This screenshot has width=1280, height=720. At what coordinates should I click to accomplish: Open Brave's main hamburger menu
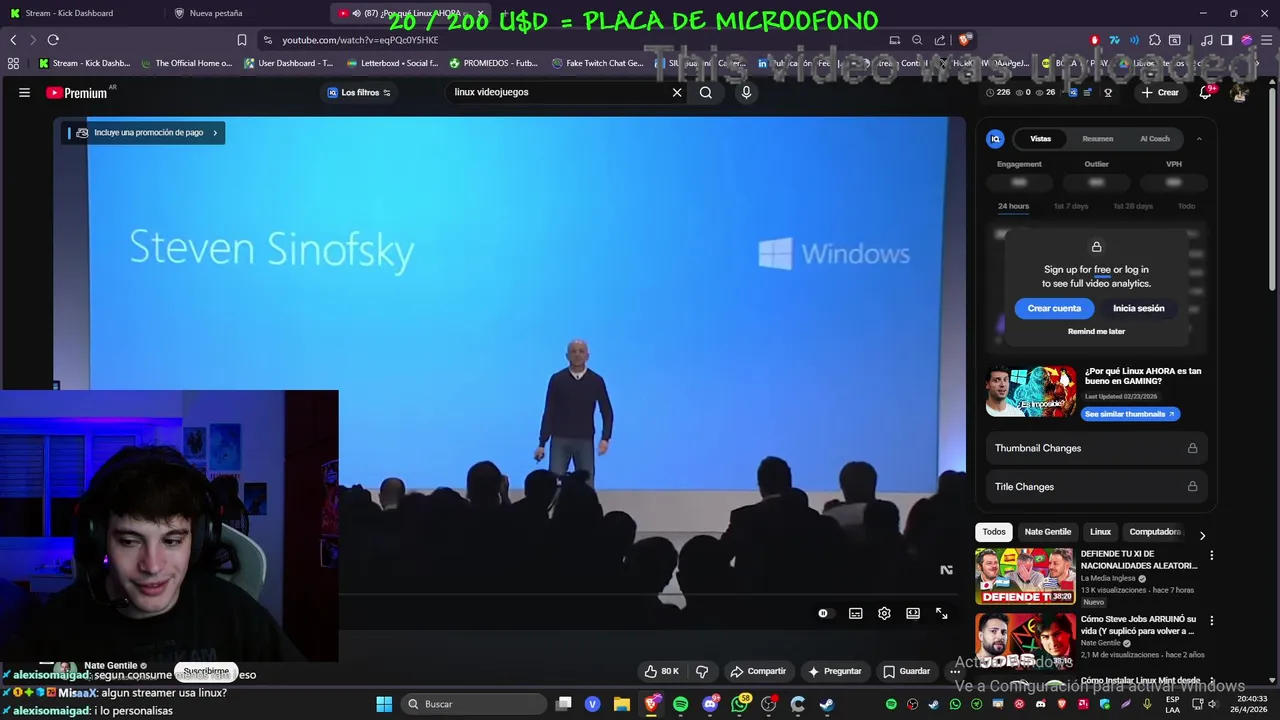tap(1266, 40)
